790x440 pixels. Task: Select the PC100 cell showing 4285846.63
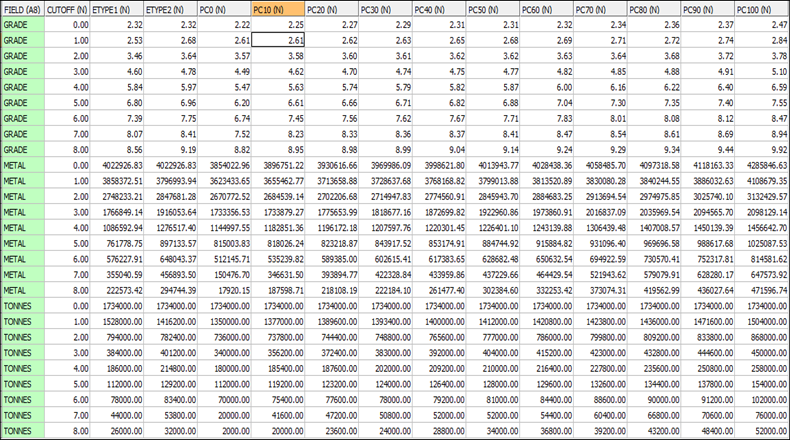(x=762, y=165)
